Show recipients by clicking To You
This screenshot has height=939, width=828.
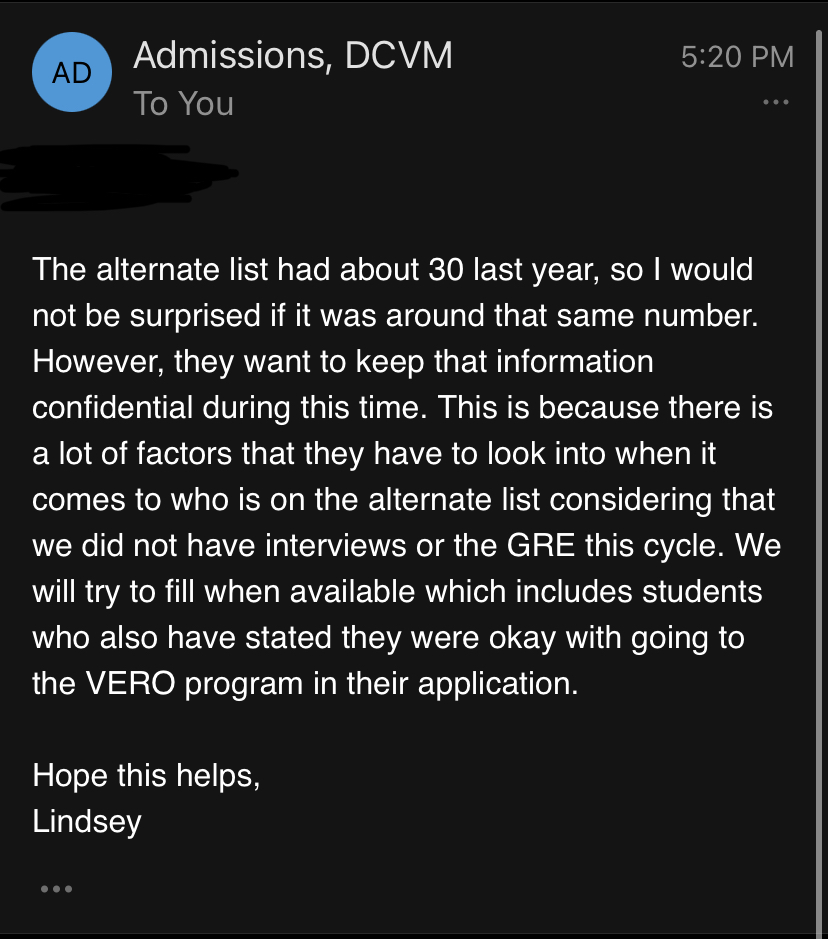[x=183, y=103]
